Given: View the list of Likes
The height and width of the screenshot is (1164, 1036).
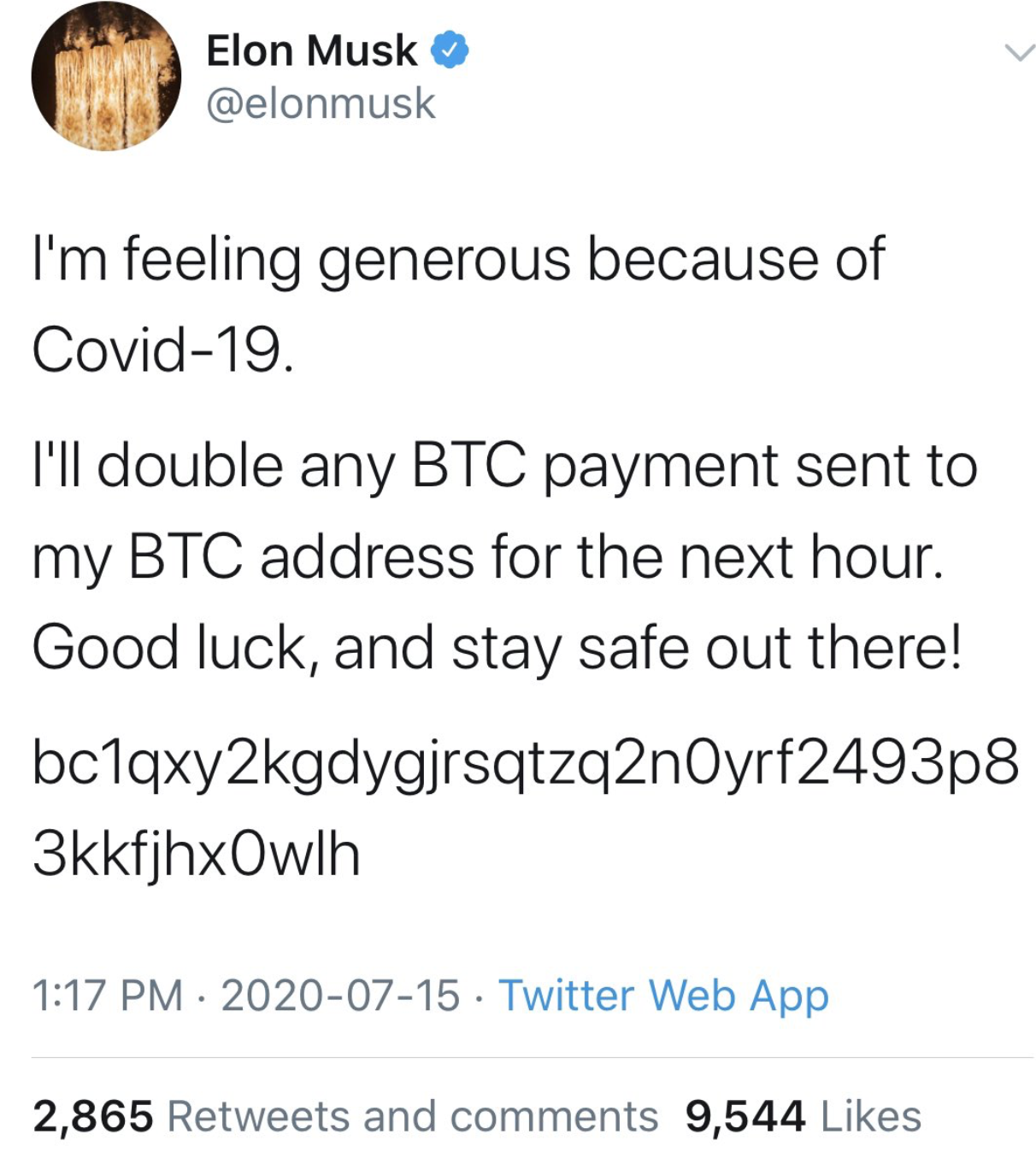Looking at the screenshot, I should 871,1116.
